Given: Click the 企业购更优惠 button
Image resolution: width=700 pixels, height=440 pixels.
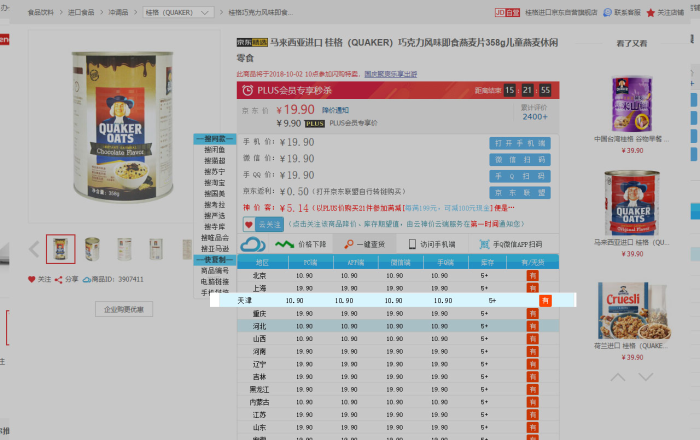Looking at the screenshot, I should point(124,309).
